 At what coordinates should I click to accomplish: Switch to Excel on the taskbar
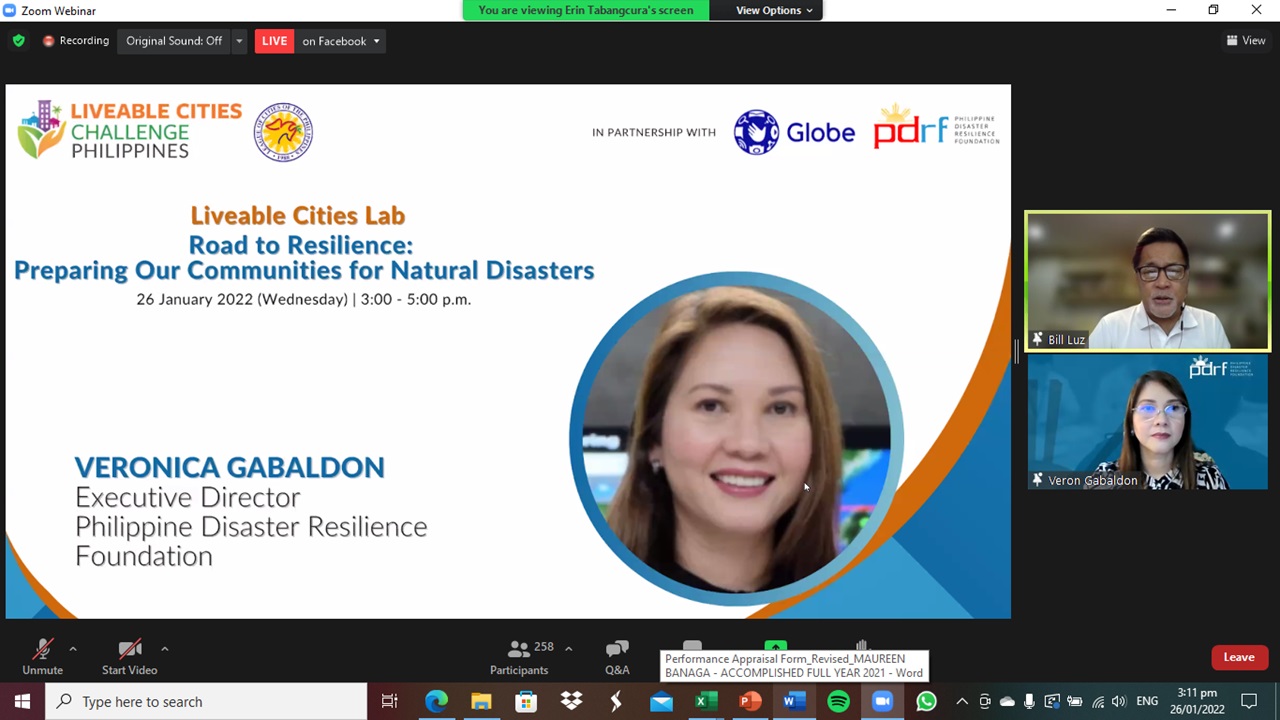click(x=705, y=701)
